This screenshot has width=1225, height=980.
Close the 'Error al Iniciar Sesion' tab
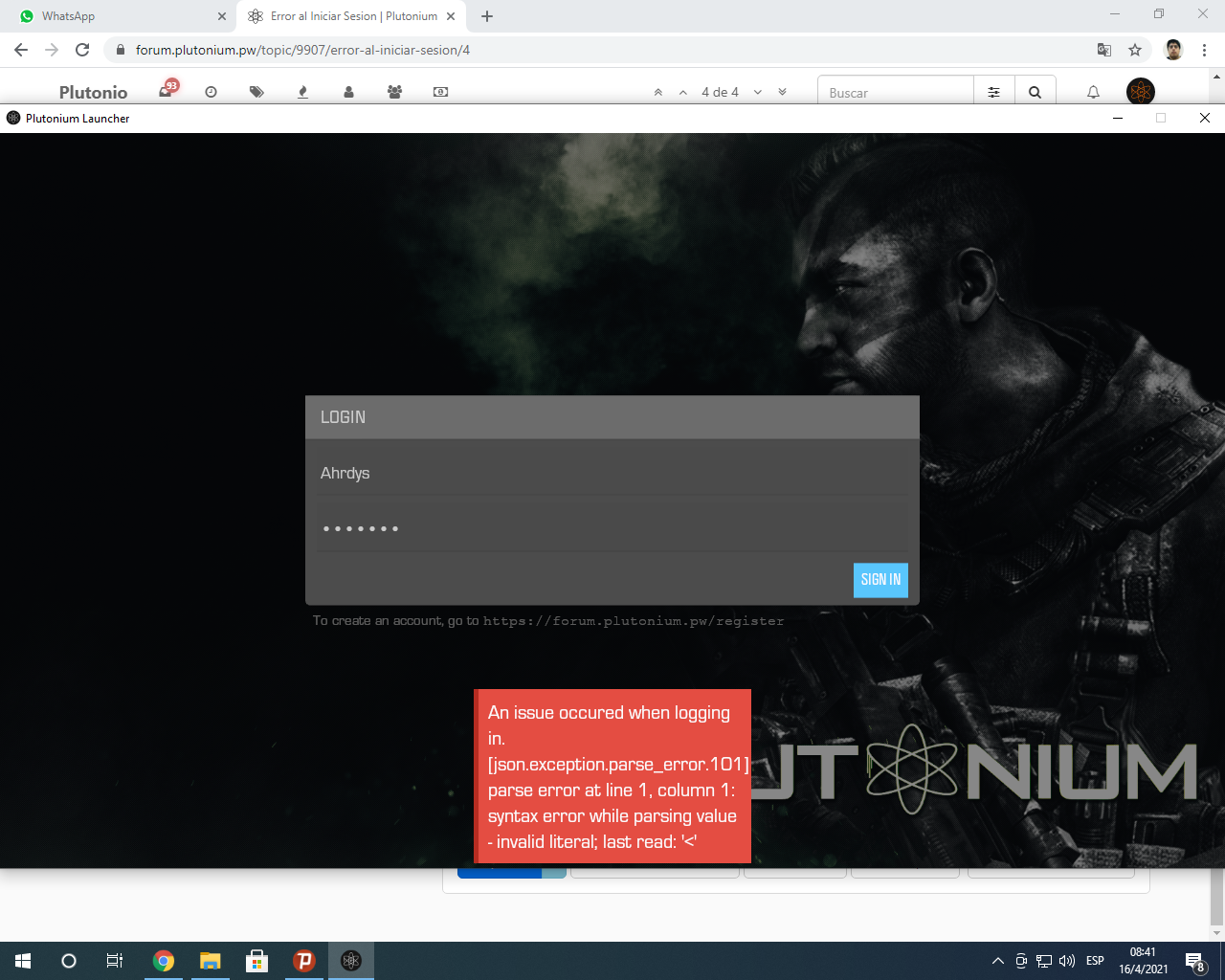(x=451, y=16)
